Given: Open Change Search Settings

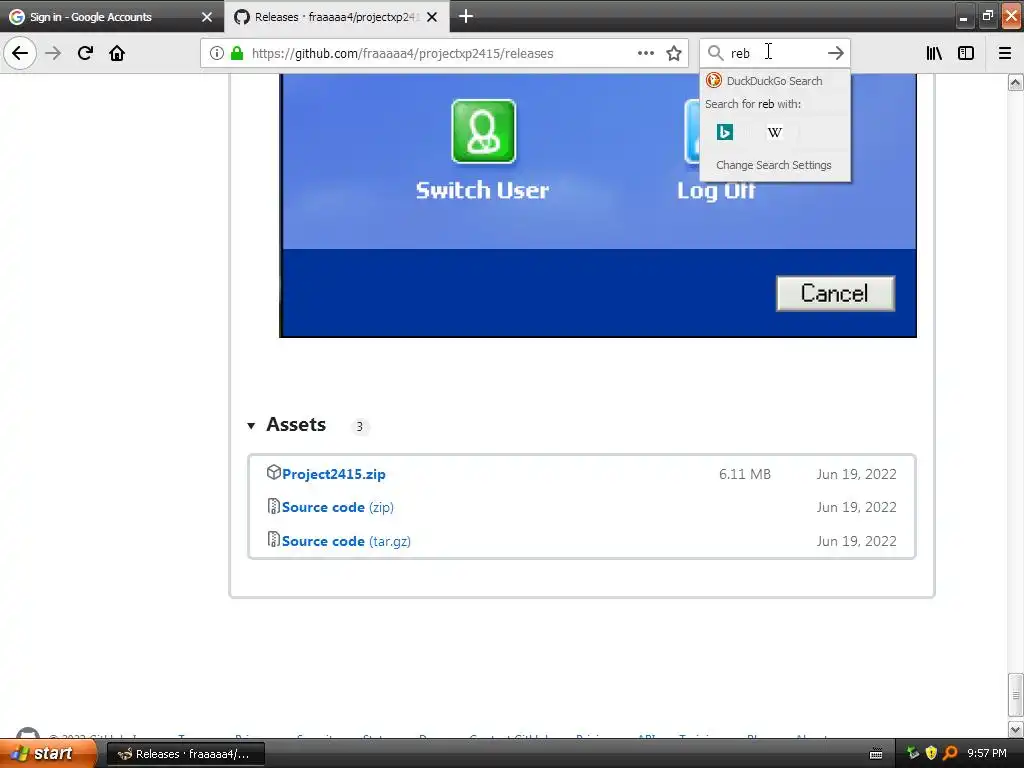Looking at the screenshot, I should (x=774, y=165).
